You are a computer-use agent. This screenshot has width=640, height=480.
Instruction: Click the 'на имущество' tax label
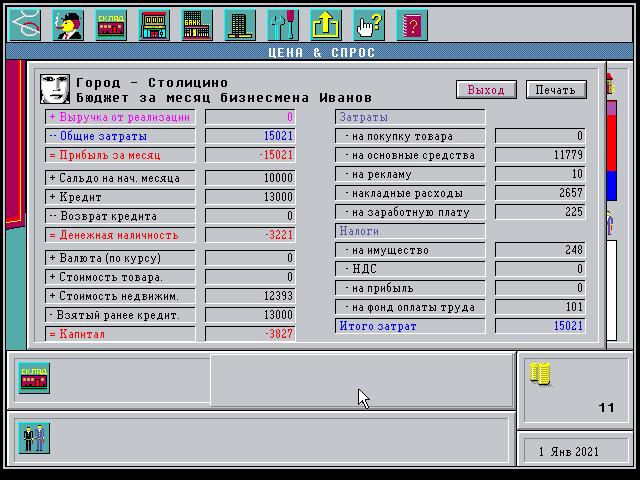point(410,250)
